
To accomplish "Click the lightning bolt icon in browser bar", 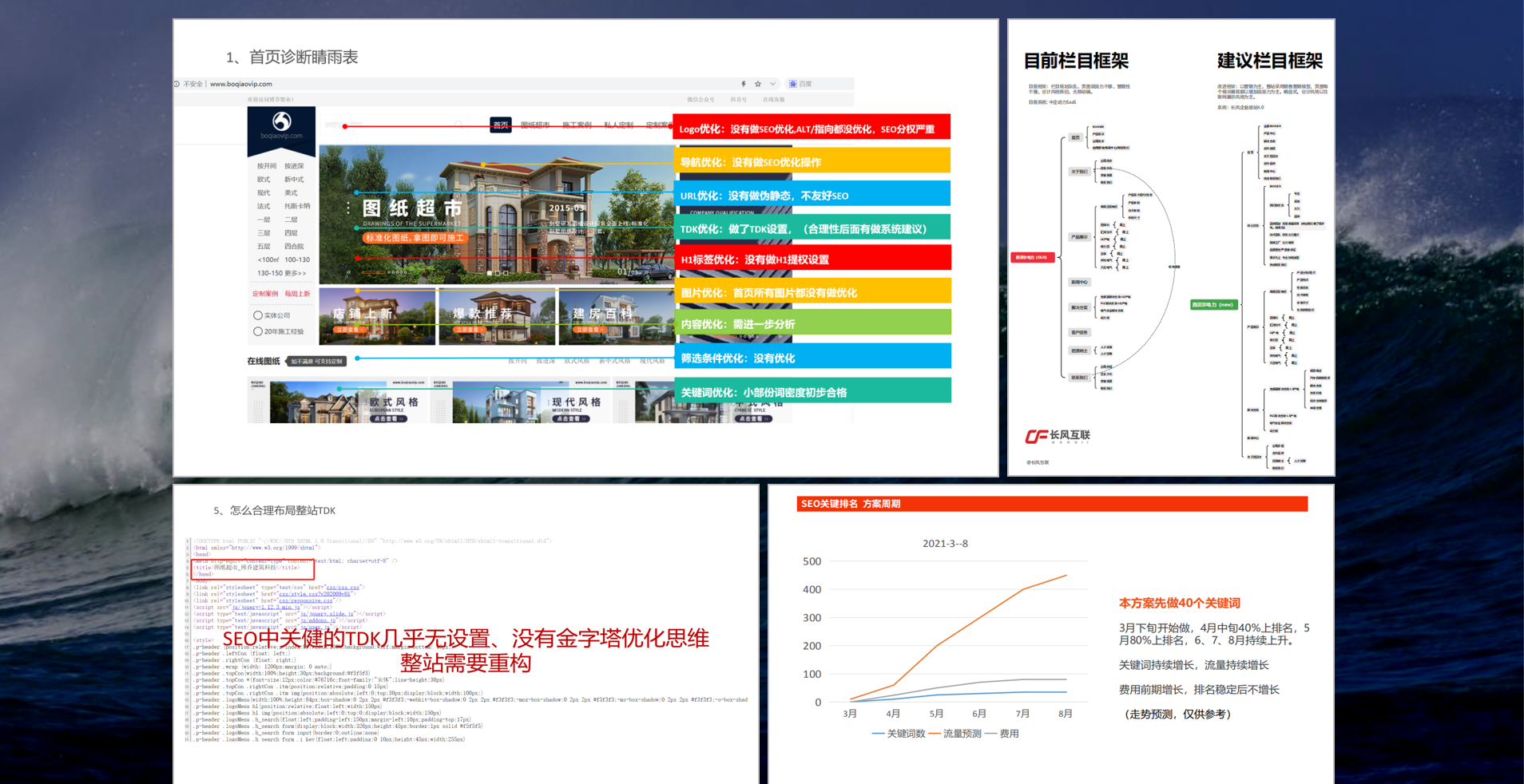I will (x=744, y=84).
